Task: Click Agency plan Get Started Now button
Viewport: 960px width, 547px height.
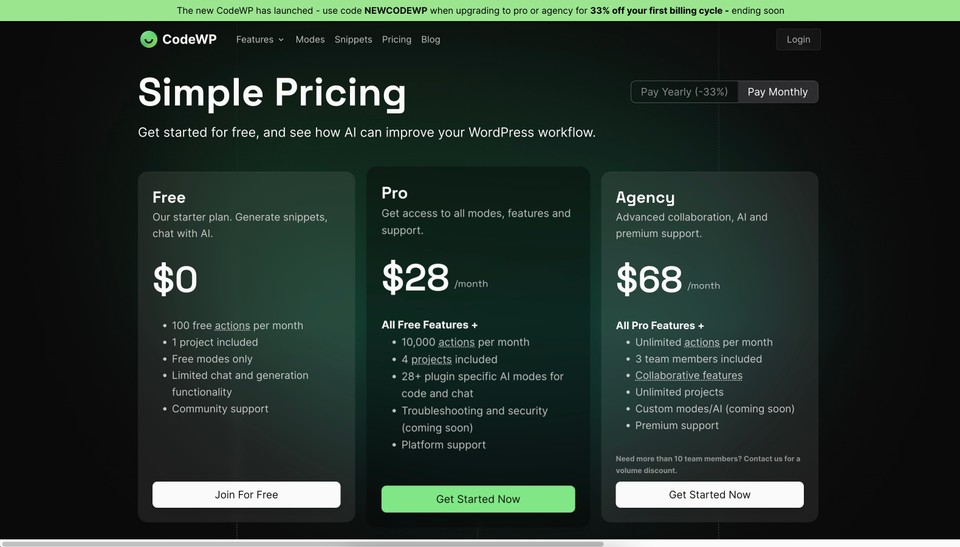Action: pyautogui.click(x=710, y=494)
